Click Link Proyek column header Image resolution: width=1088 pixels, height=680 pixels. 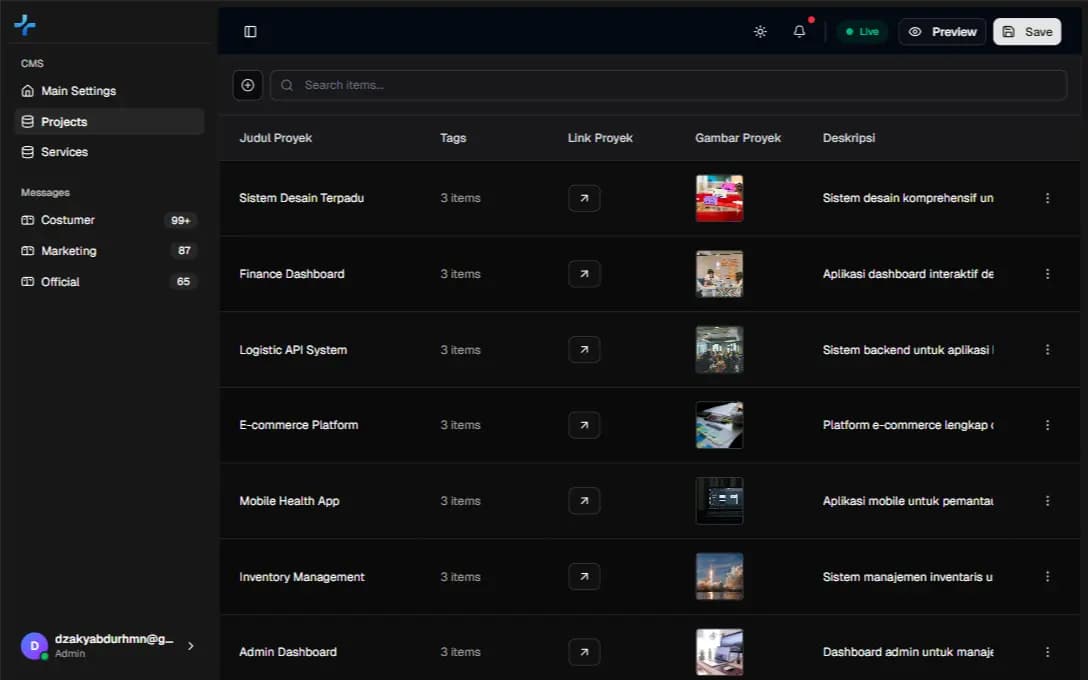click(600, 138)
